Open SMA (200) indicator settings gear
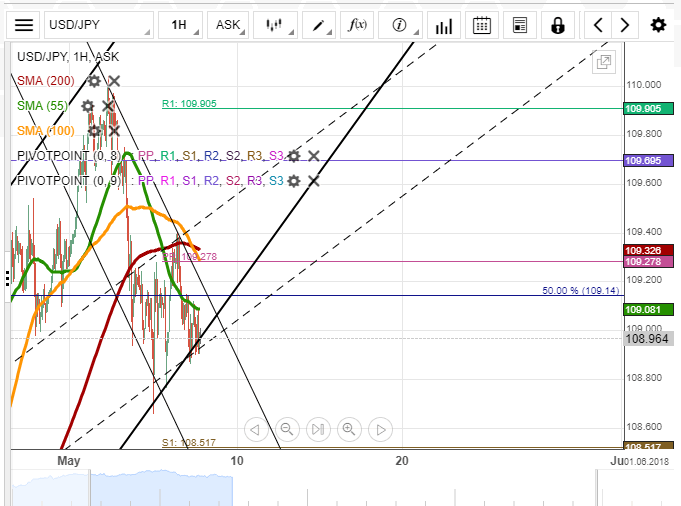Image resolution: width=681 pixels, height=506 pixels. 93,80
